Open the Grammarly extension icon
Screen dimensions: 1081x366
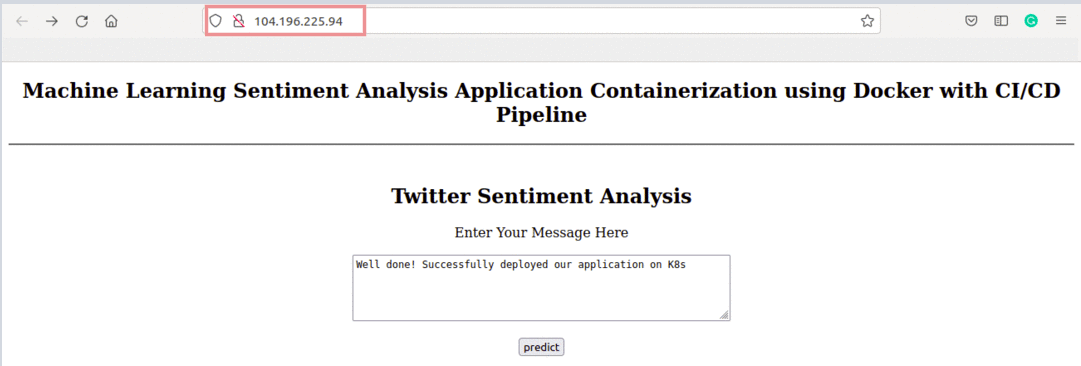pos(1031,21)
